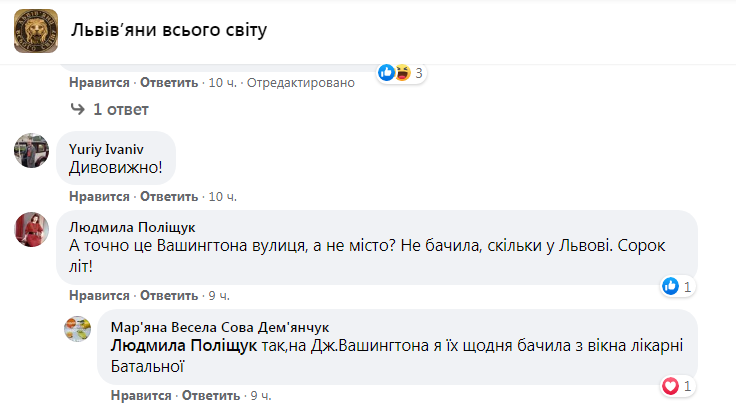
Task: Click Отредактировано to view edit history
Action: (300, 83)
